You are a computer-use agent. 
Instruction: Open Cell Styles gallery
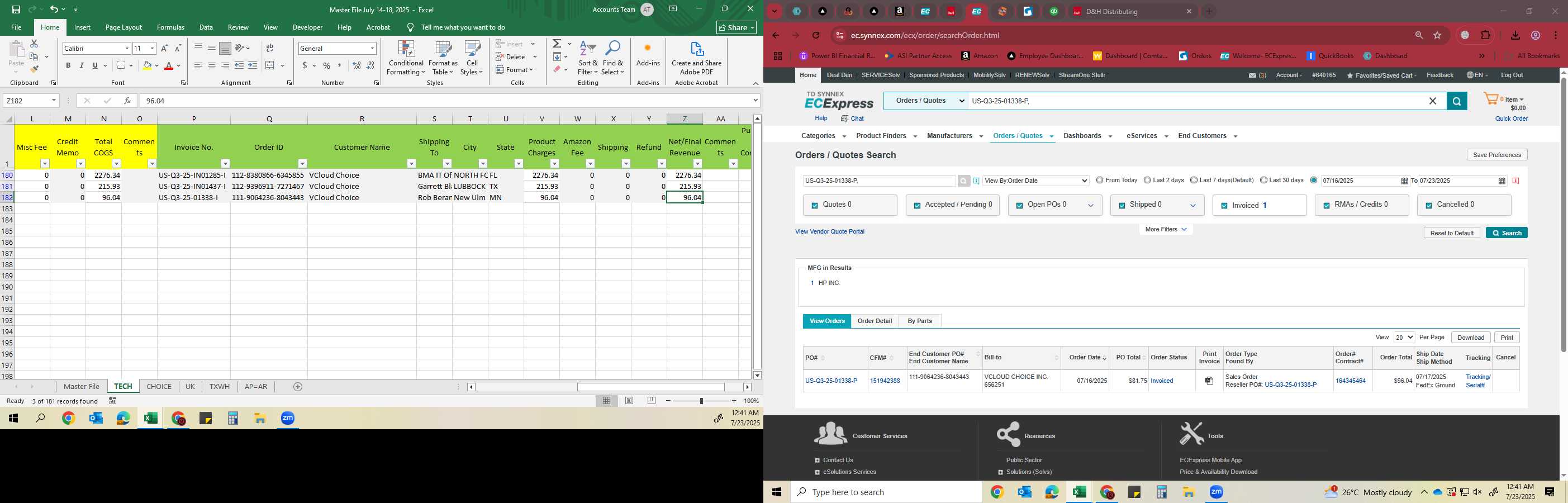(472, 59)
